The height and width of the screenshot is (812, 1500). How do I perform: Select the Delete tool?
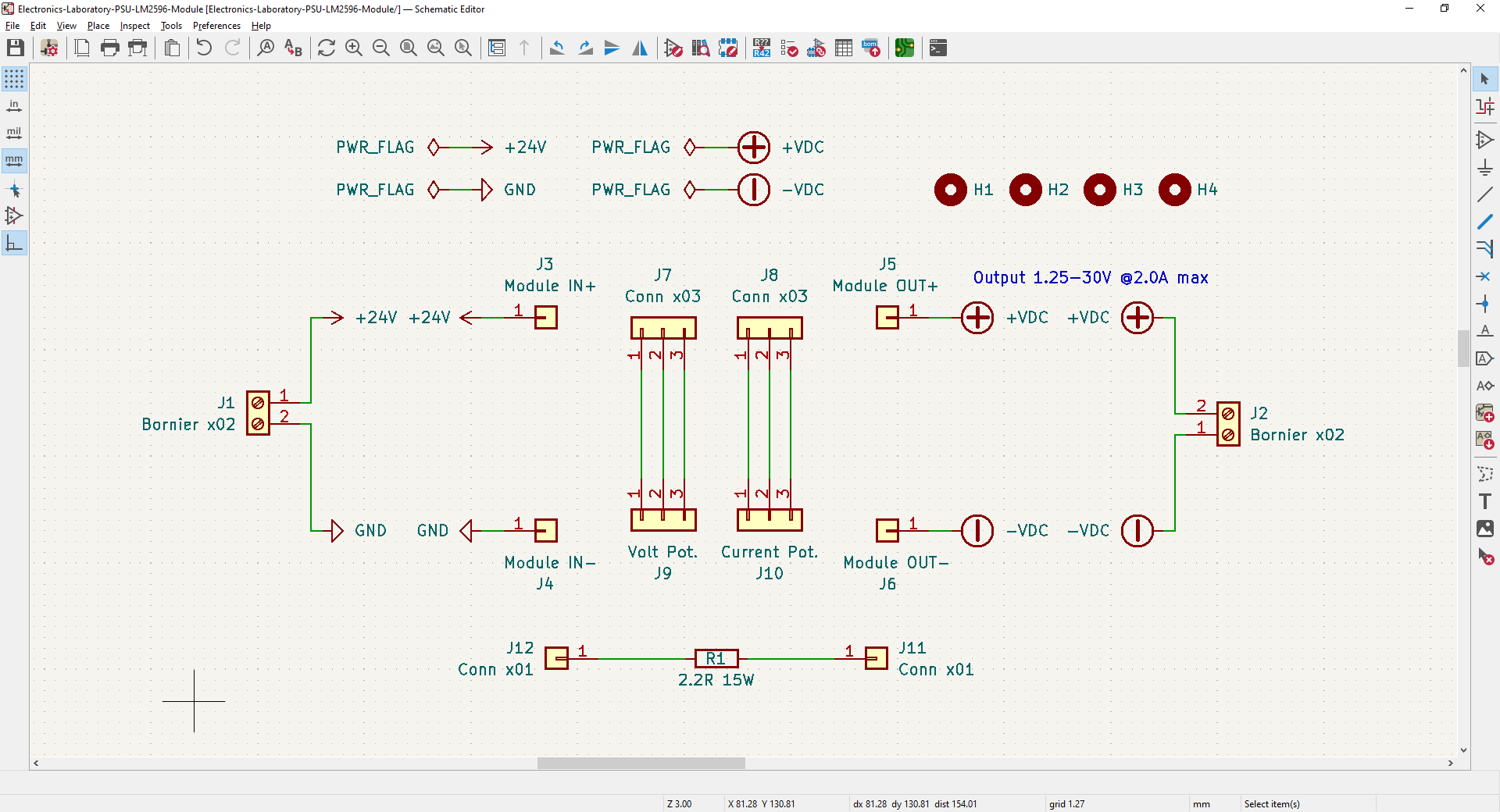pos(1485,557)
